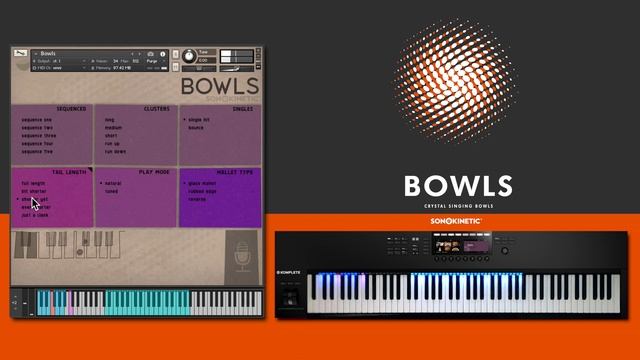The height and width of the screenshot is (360, 640).
Task: Set tail length to bit shorter
Action: pos(34,191)
